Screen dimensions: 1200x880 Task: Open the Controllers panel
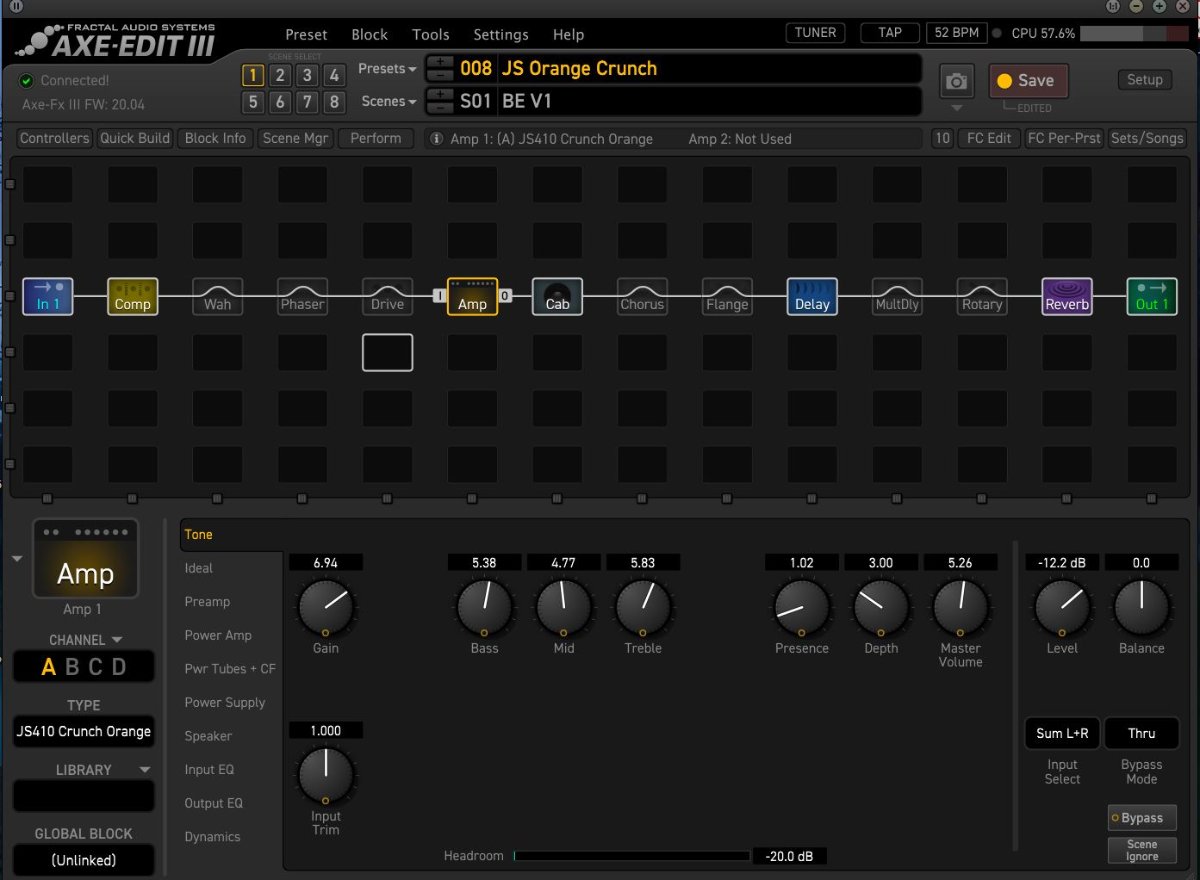pos(54,139)
